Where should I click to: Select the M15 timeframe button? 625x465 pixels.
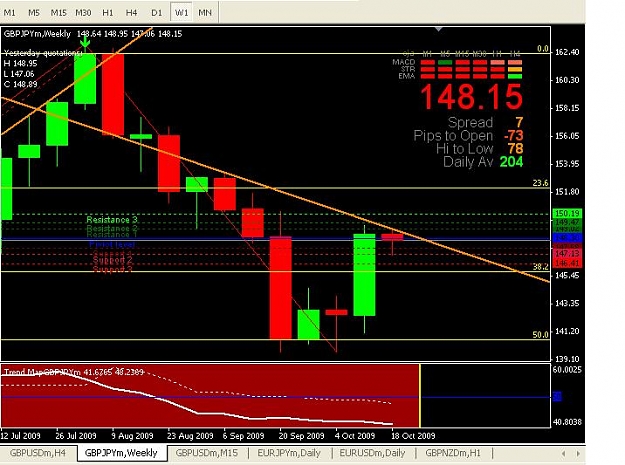(x=59, y=12)
